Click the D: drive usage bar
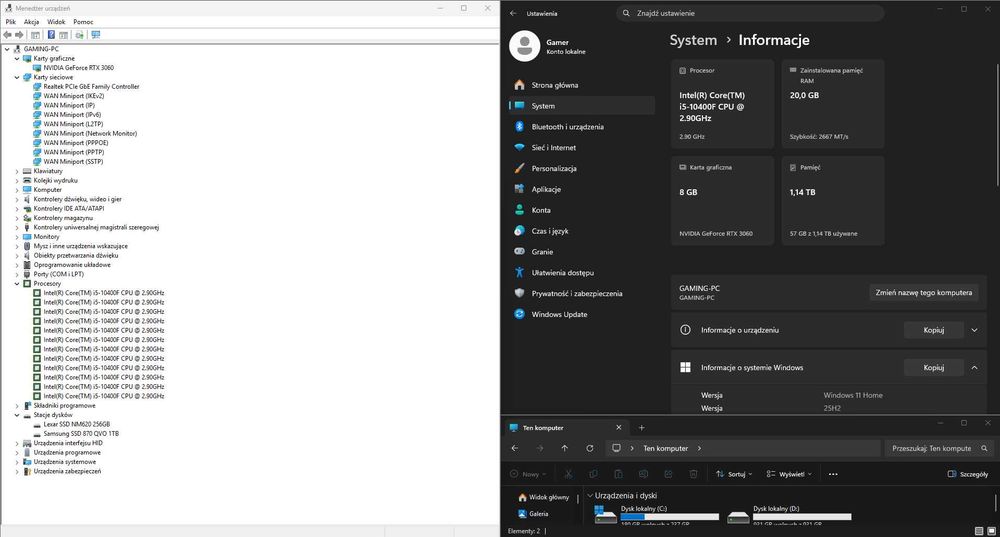1000x537 pixels. [802, 517]
